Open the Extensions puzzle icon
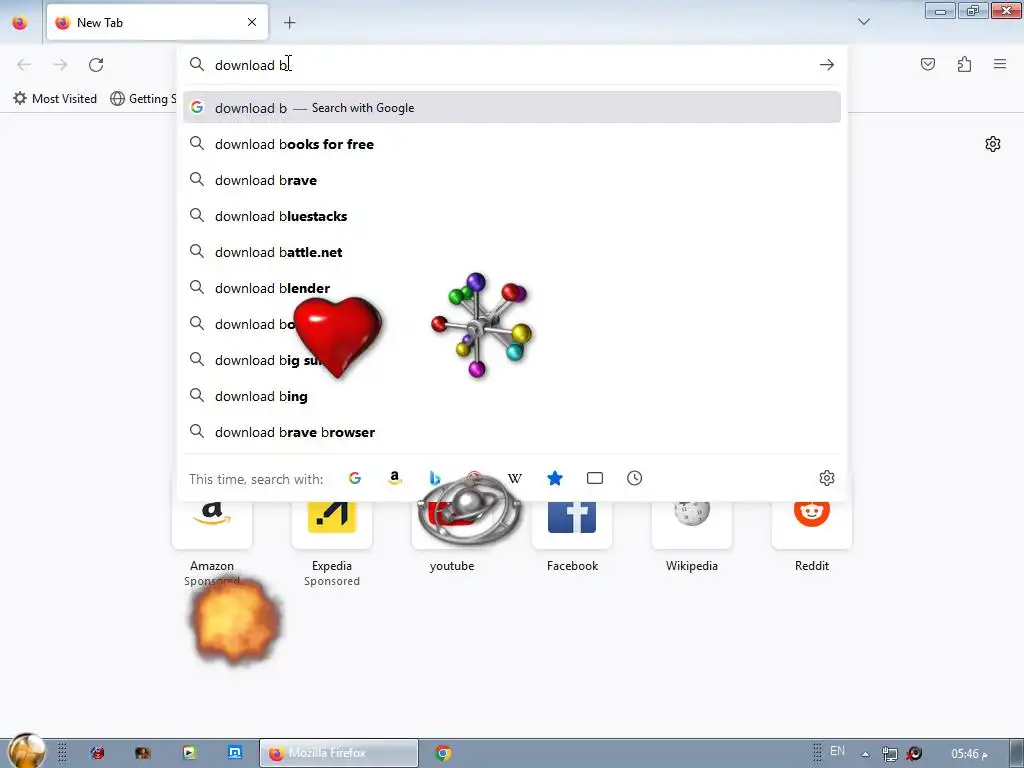The width and height of the screenshot is (1024, 768). (964, 64)
